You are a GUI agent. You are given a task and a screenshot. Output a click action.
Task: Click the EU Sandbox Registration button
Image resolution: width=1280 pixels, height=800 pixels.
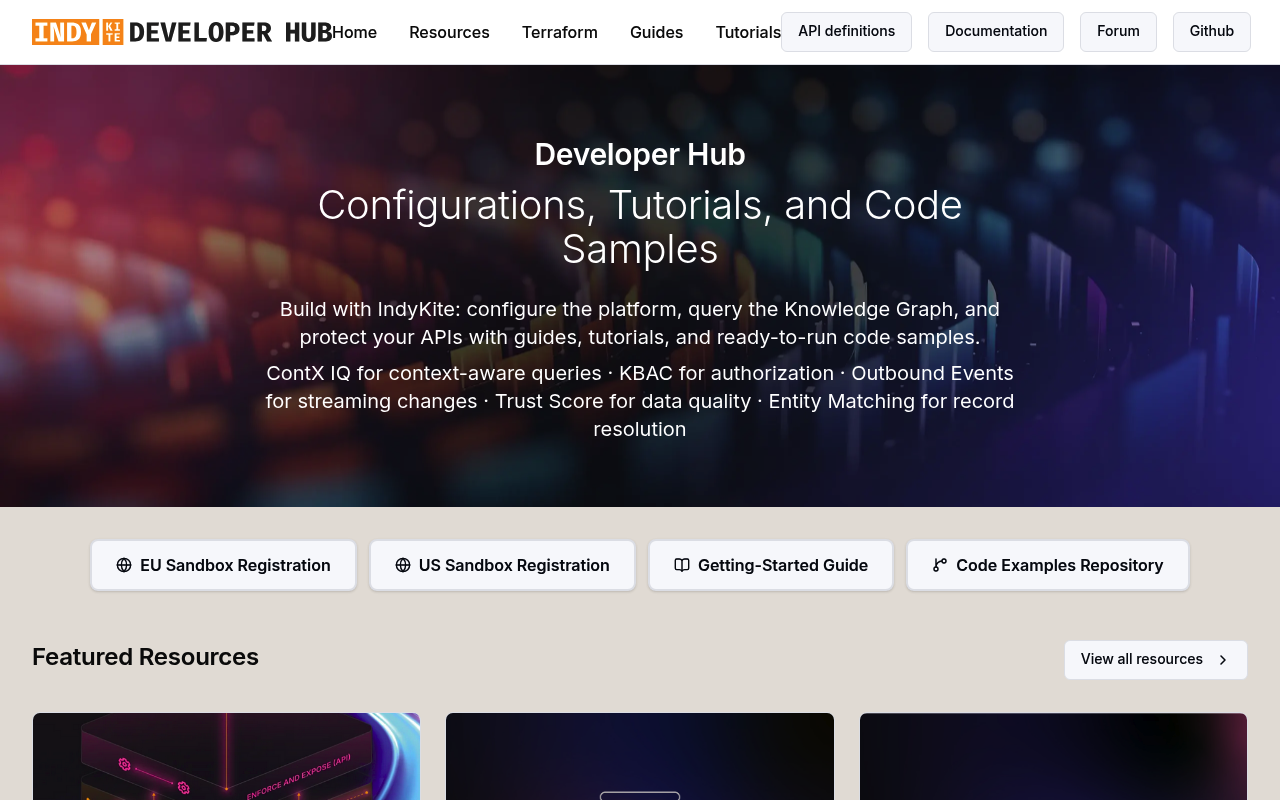point(223,565)
